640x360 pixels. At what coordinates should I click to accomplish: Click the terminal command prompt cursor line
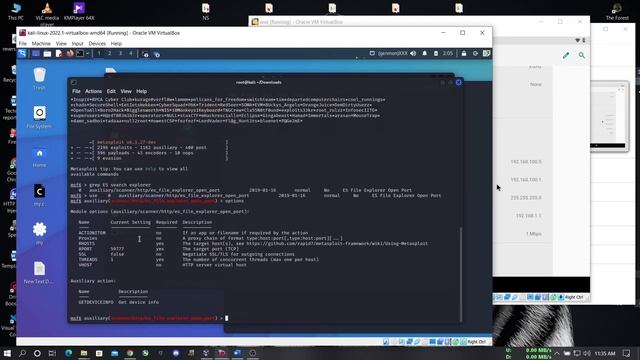[x=149, y=318]
